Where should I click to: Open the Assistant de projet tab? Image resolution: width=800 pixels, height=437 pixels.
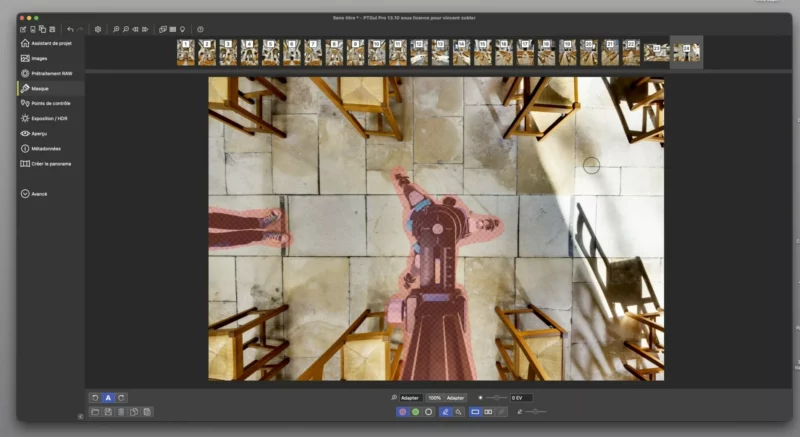(51, 43)
